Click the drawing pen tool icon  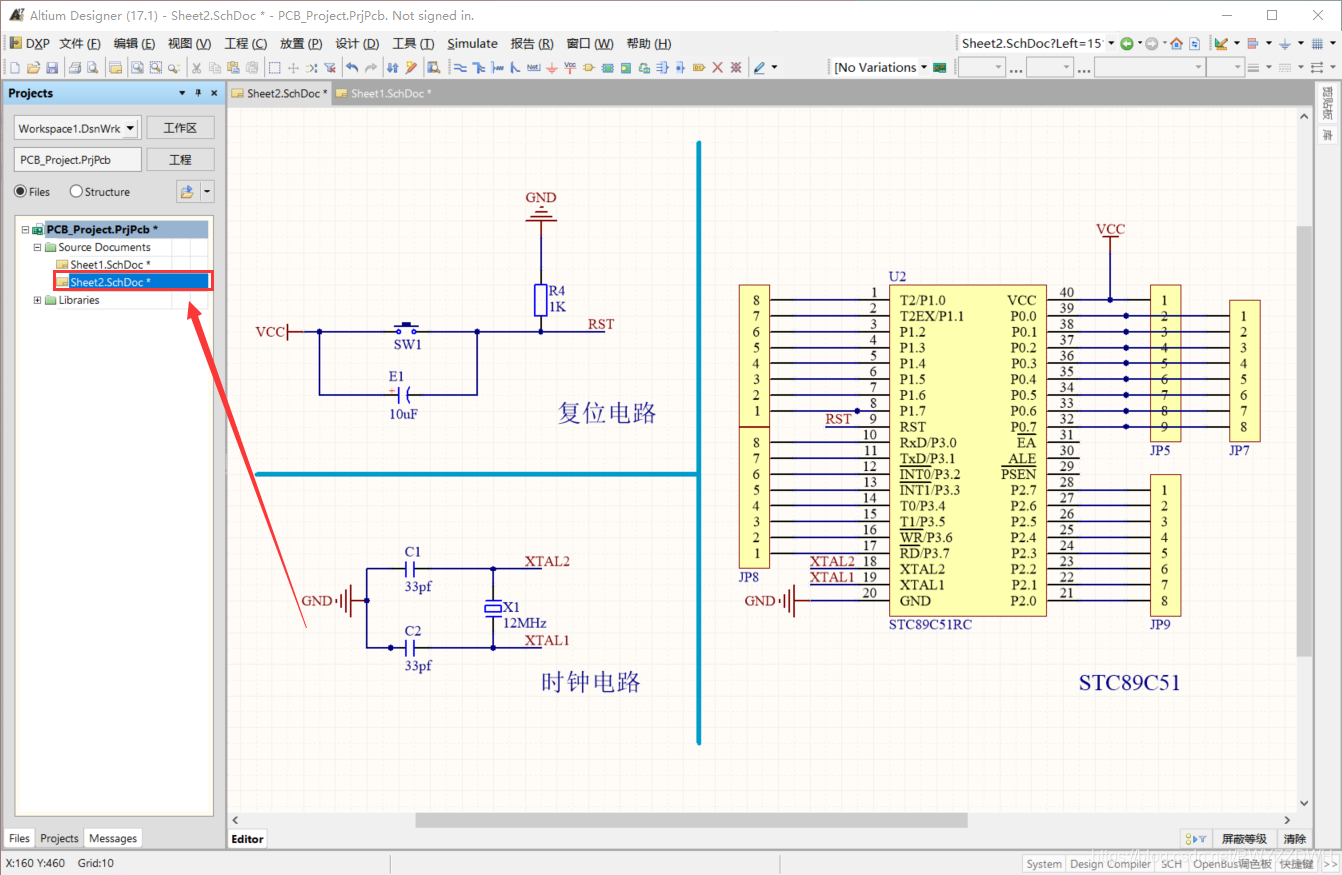[x=759, y=67]
